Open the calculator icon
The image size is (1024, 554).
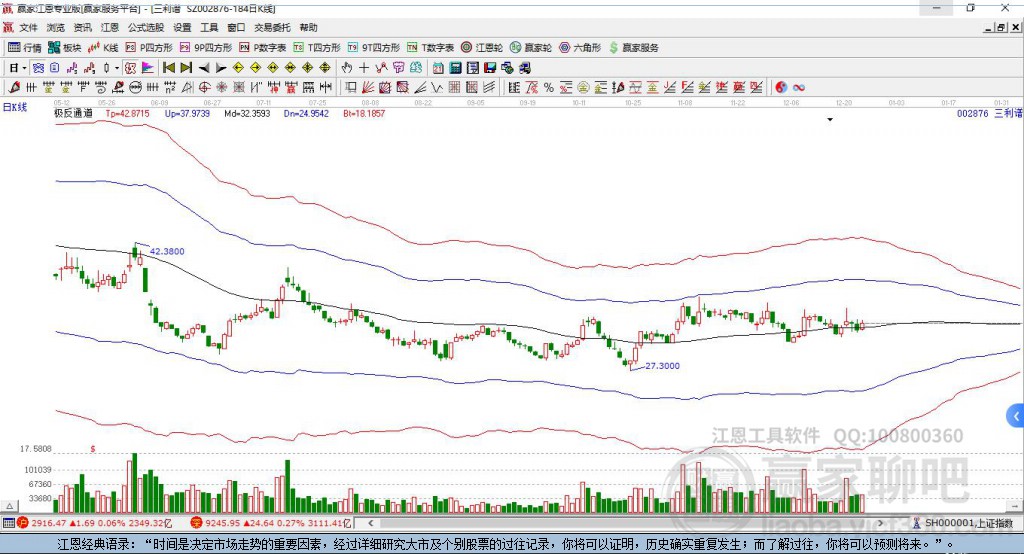point(455,68)
